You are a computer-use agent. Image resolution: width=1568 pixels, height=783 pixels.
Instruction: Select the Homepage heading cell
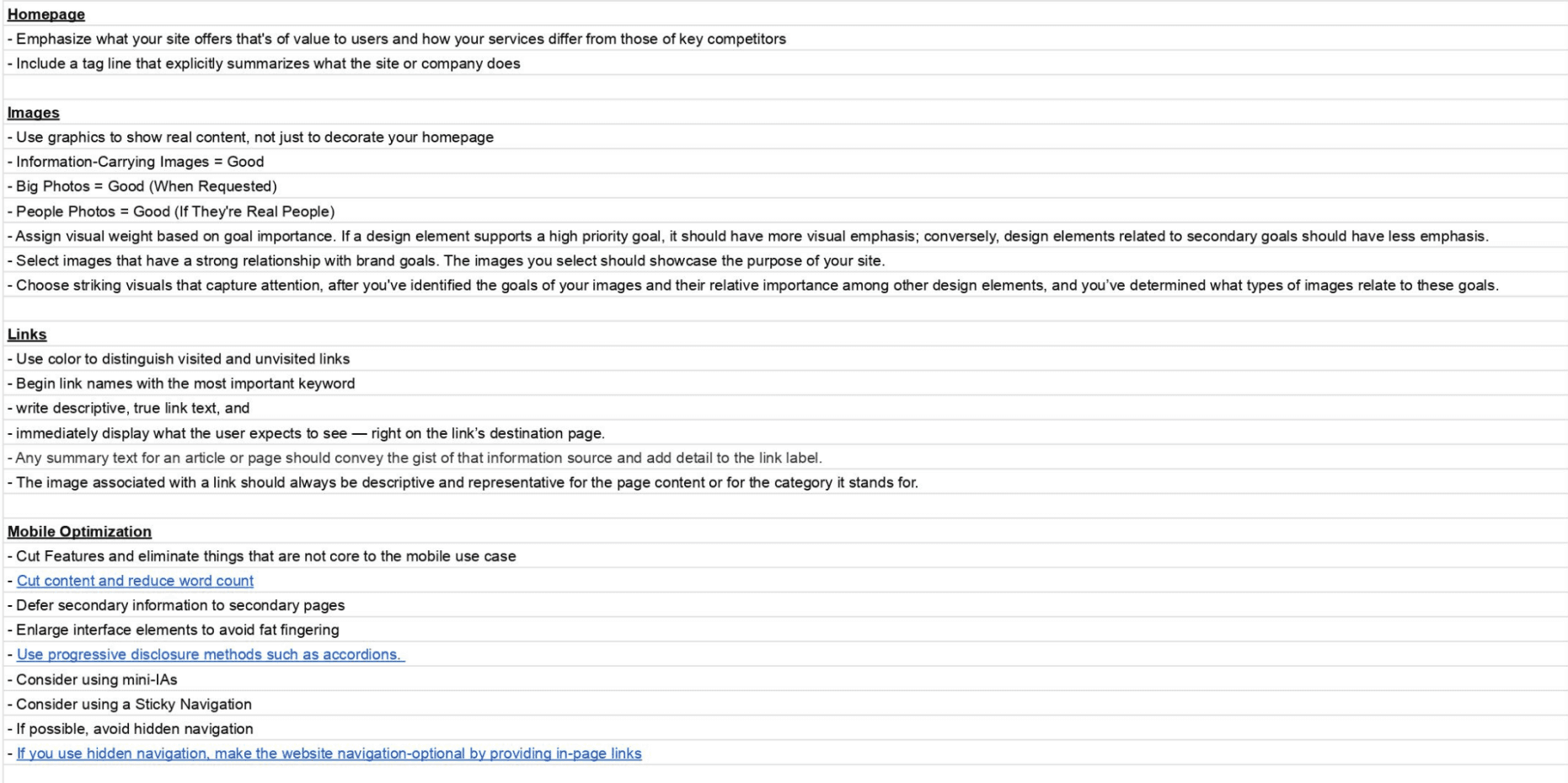[46, 14]
